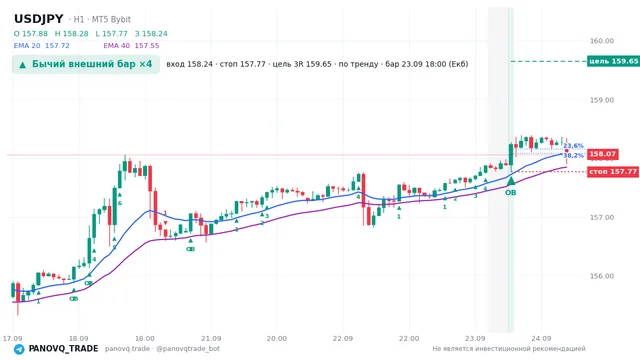The height and width of the screenshot is (360, 640).
Task: Click the '159.00' price axis value
Action: pyautogui.click(x=602, y=100)
